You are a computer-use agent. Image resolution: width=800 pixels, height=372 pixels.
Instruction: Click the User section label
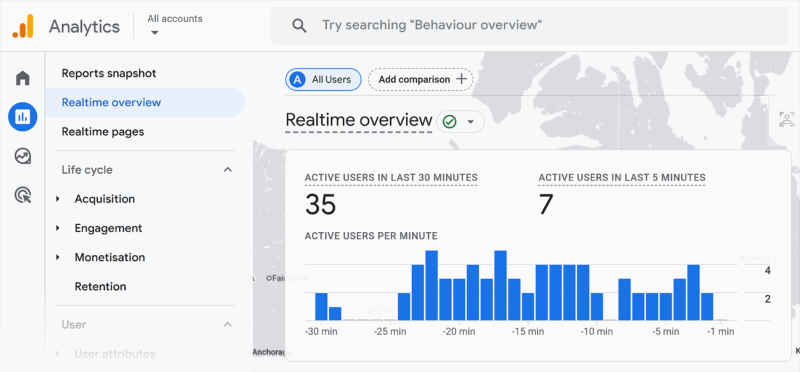pos(74,324)
